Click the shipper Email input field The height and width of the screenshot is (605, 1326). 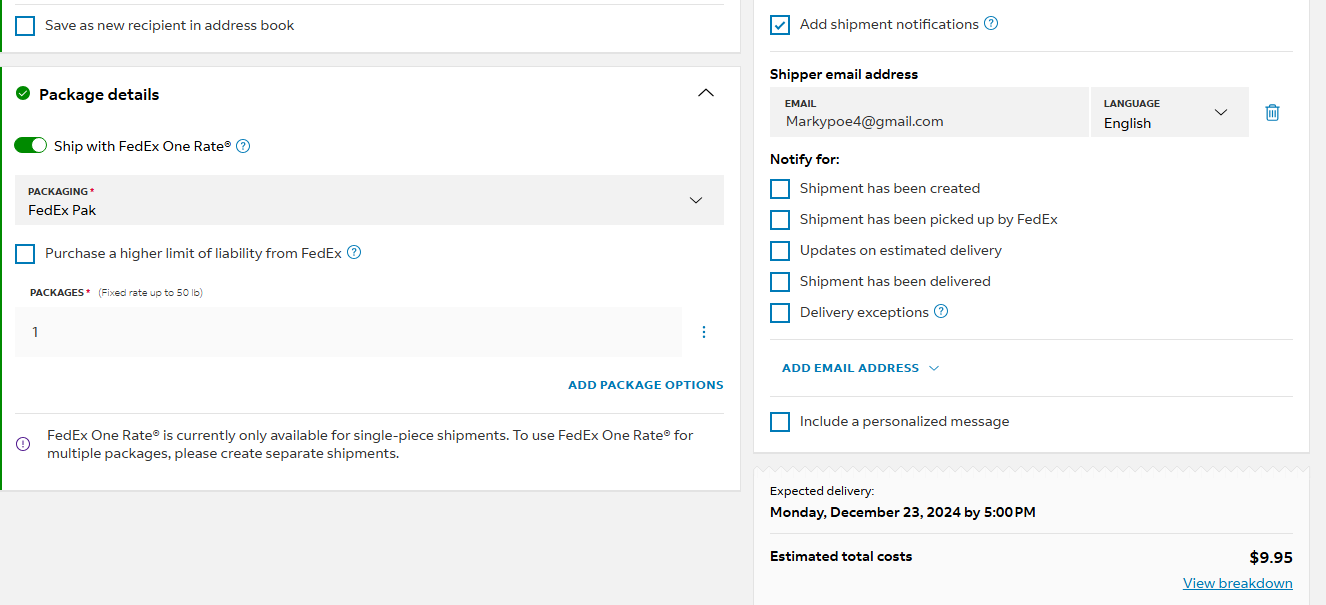point(929,112)
